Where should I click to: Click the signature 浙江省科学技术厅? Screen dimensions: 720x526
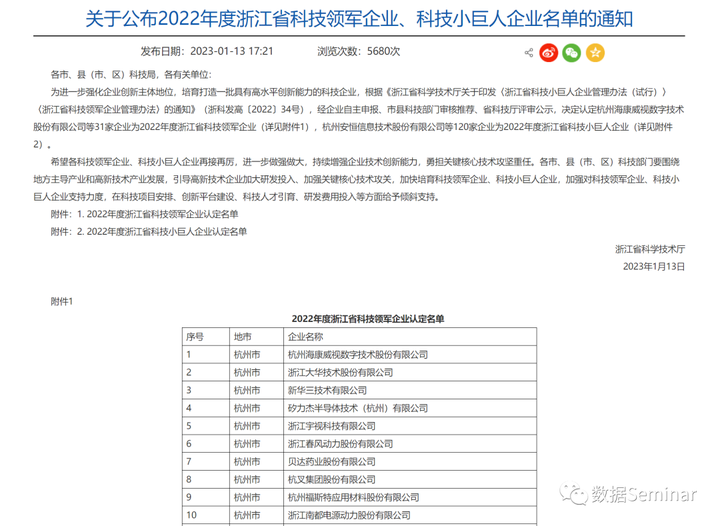coord(650,249)
